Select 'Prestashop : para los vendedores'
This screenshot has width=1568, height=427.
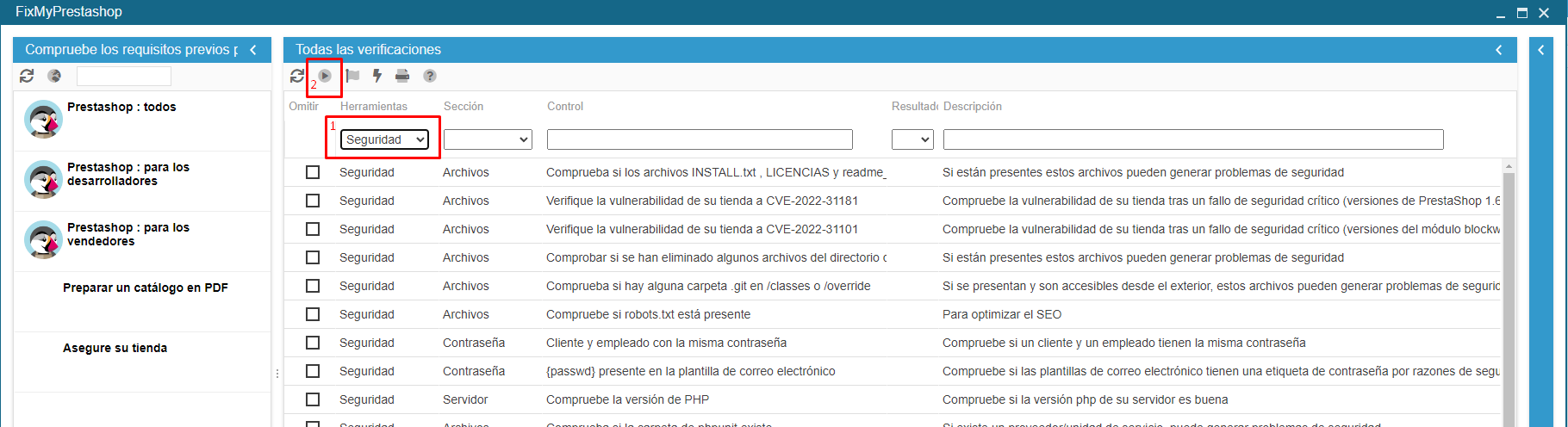coord(128,234)
